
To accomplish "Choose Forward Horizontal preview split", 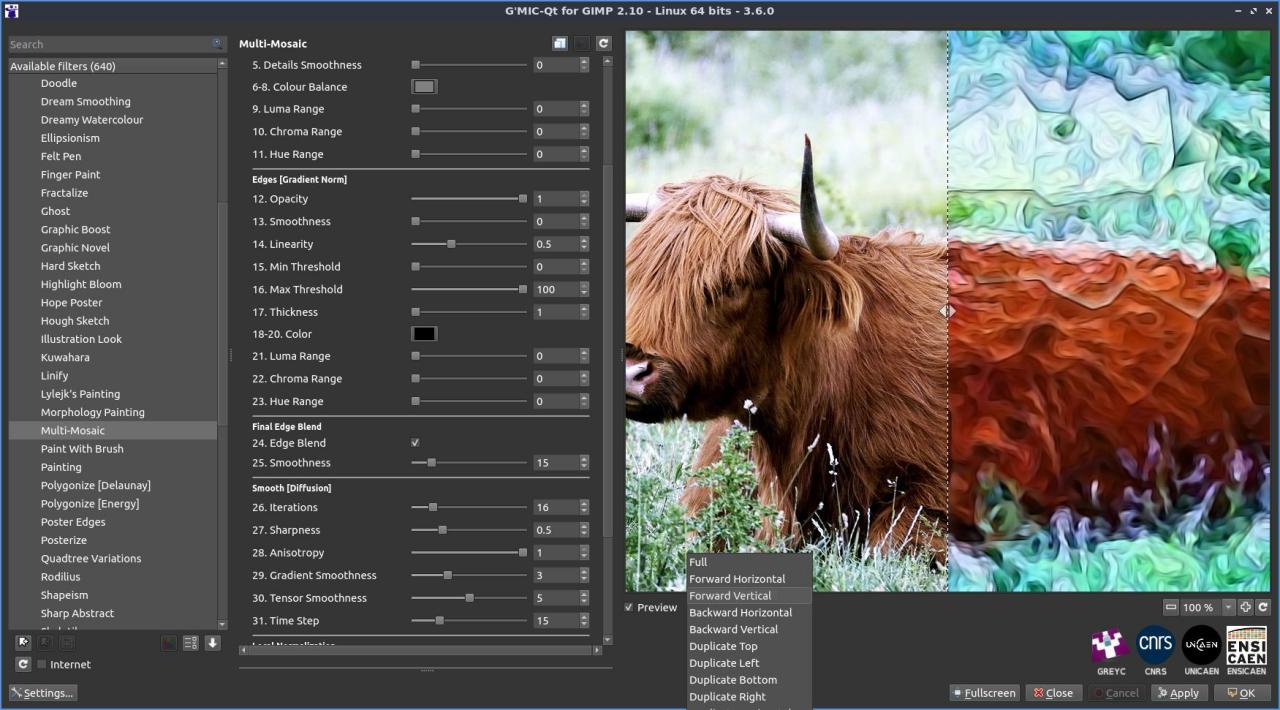I will (x=749, y=579).
